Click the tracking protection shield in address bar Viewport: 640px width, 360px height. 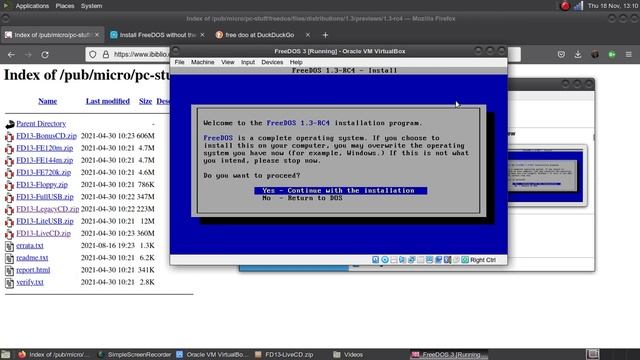[x=93, y=54]
